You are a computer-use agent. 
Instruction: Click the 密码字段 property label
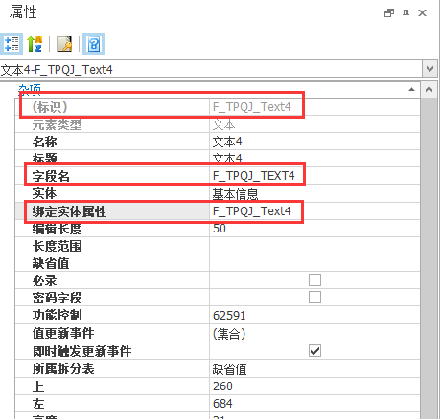coord(57,298)
